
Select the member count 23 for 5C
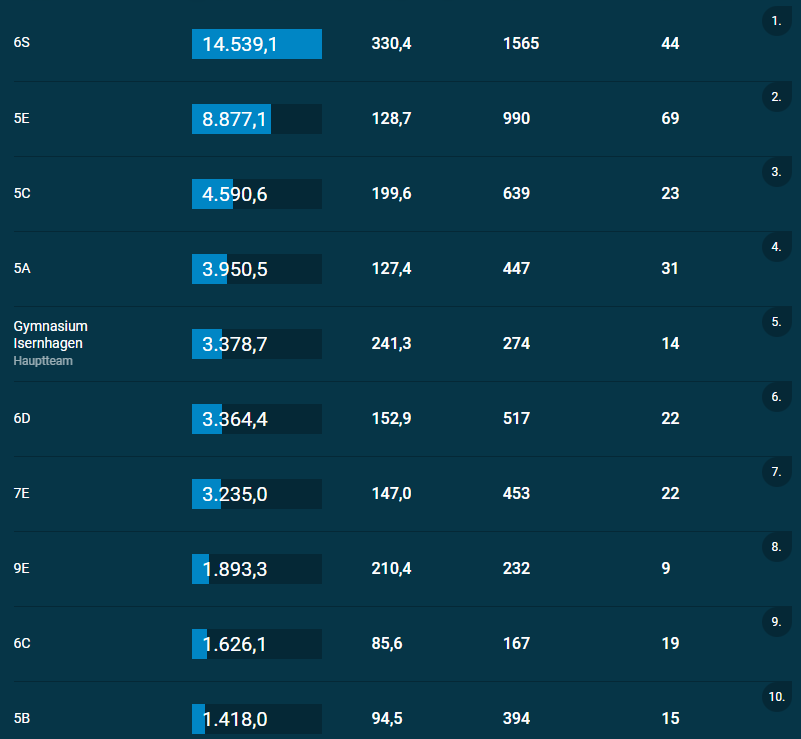[670, 194]
